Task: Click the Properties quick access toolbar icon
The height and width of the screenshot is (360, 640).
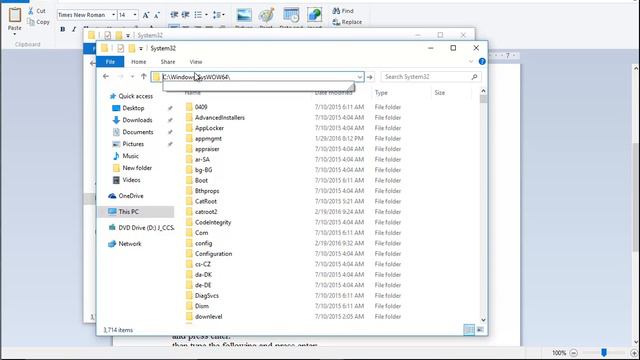Action: [120, 49]
